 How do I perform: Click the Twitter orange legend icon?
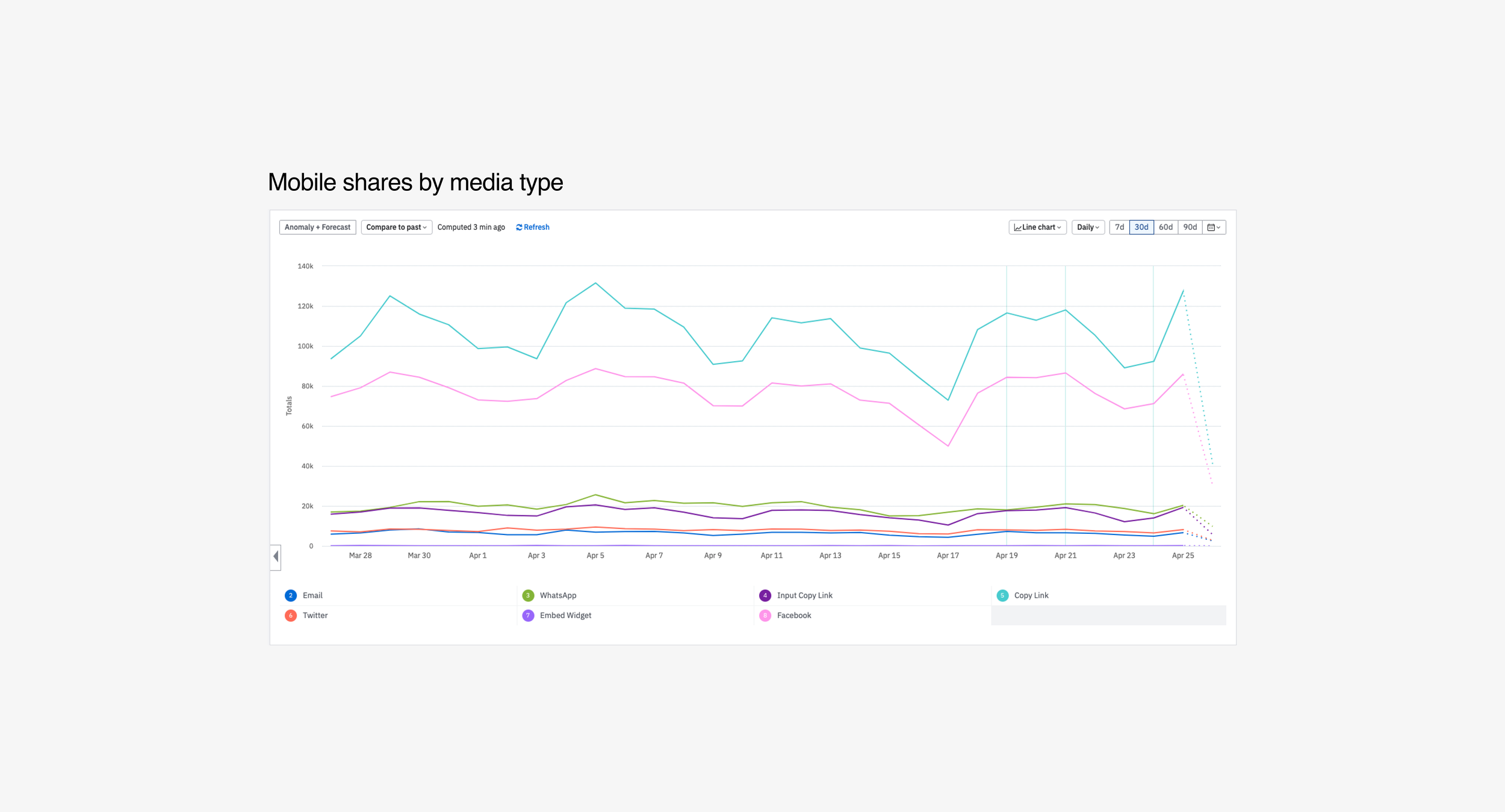click(x=291, y=615)
